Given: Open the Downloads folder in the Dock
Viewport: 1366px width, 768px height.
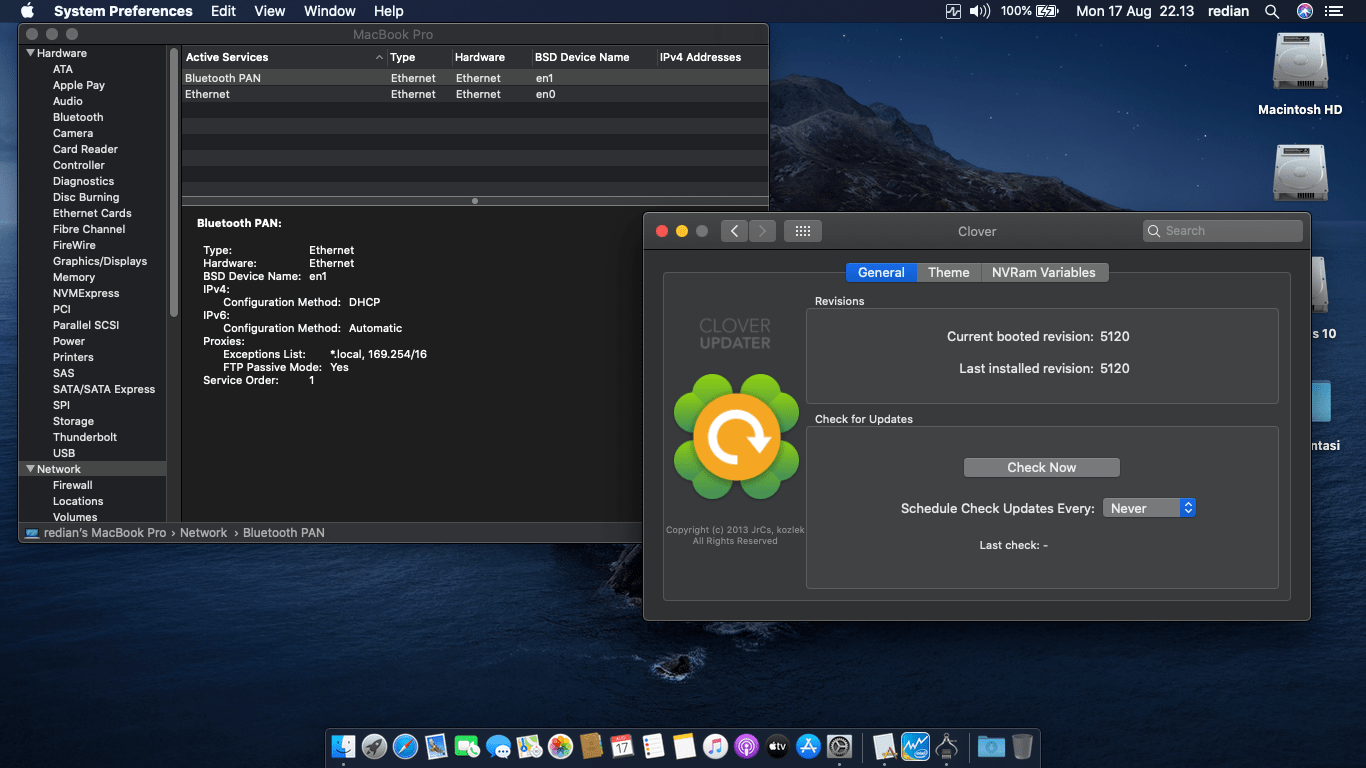Looking at the screenshot, I should pos(991,746).
